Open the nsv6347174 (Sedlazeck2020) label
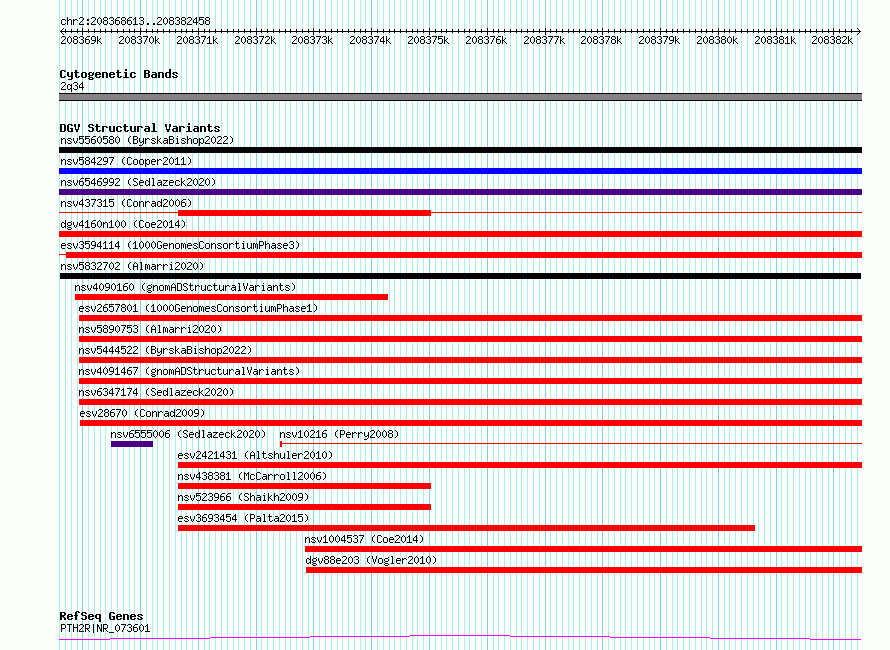Image resolution: width=890 pixels, height=650 pixels. click(156, 392)
